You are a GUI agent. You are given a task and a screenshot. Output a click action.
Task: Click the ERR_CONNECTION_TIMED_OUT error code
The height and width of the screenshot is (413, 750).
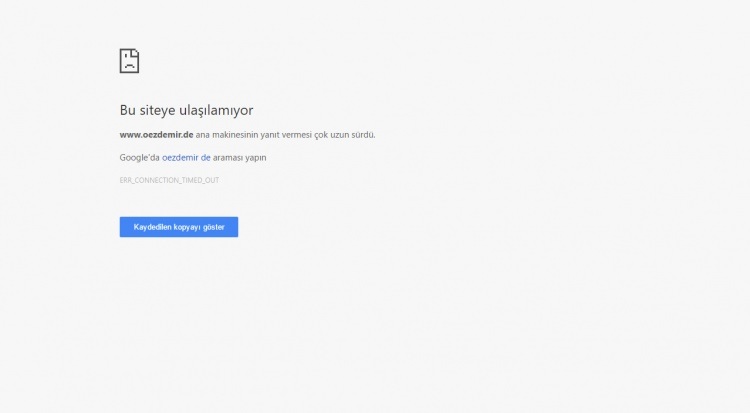click(169, 180)
